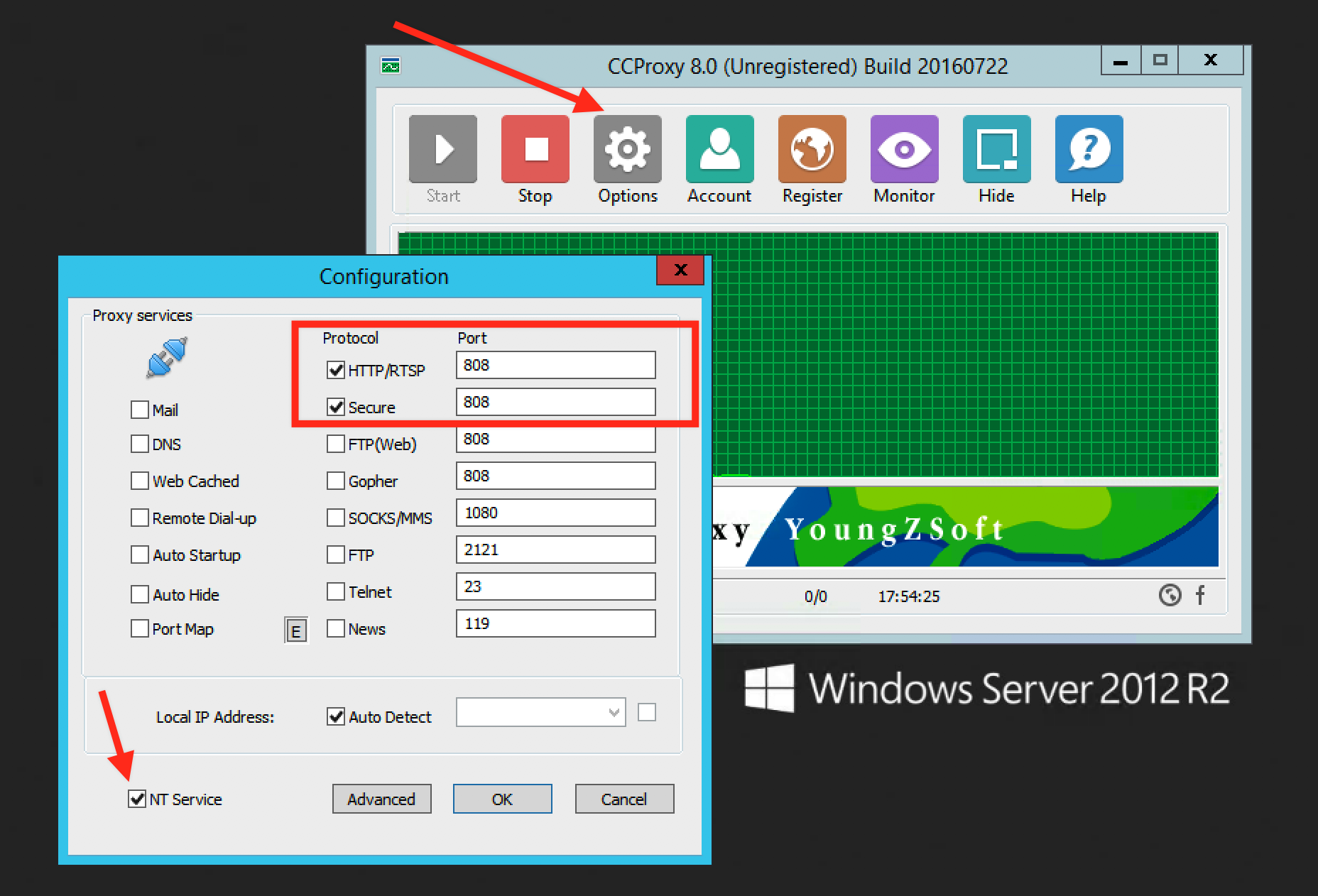Screen dimensions: 1318x896
Task: Click the News port field showing 119
Action: pyautogui.click(x=555, y=623)
